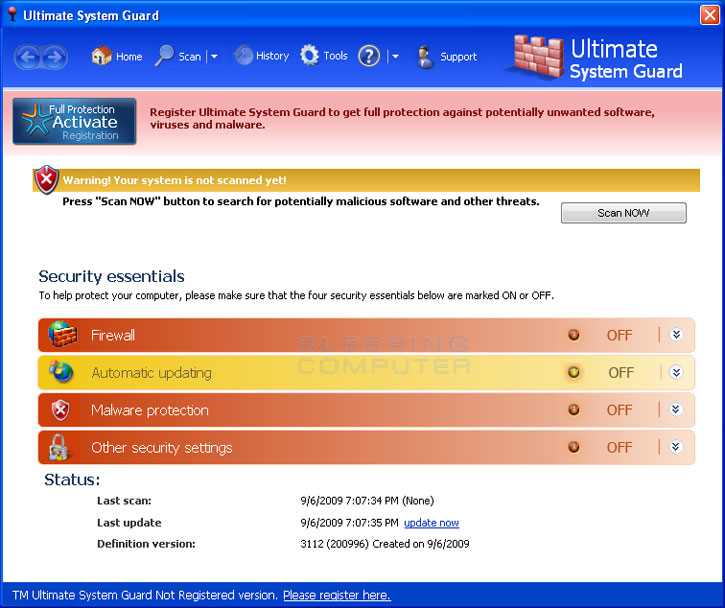Toggle the Firewall OFF switch

[574, 335]
